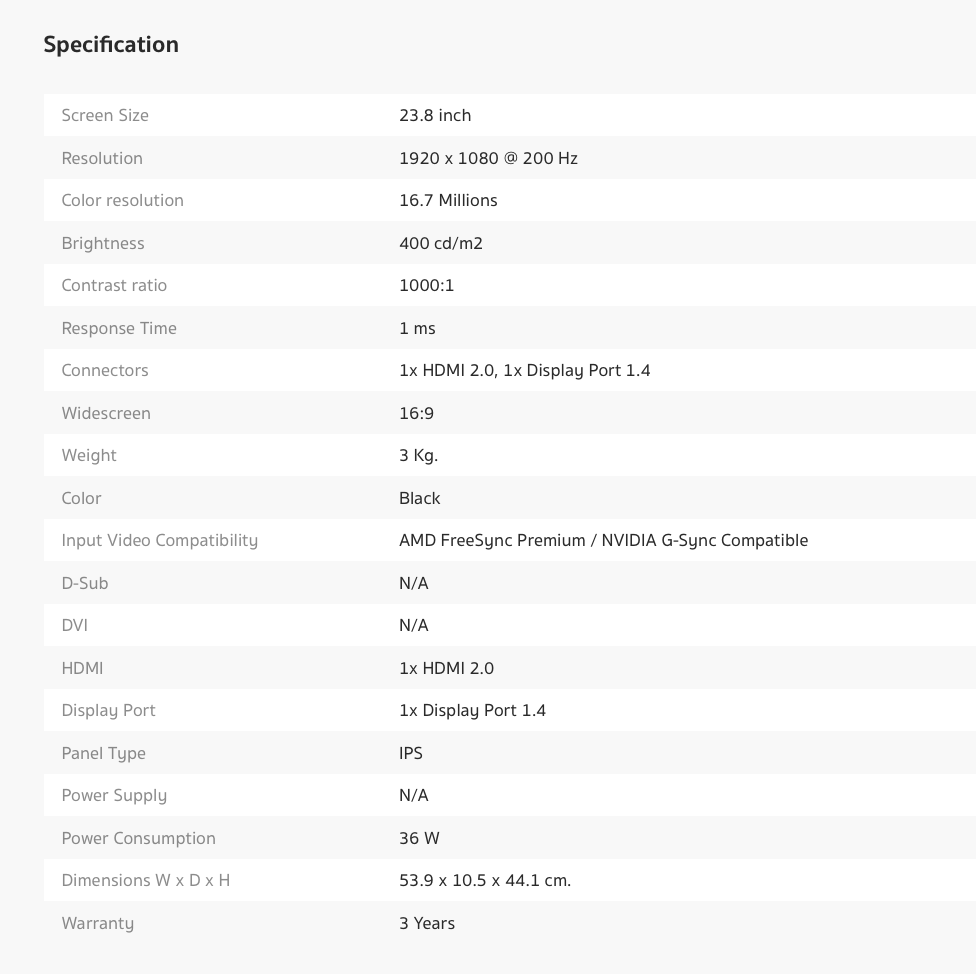The image size is (976, 974).
Task: Click the Widescreen label
Action: pos(106,413)
